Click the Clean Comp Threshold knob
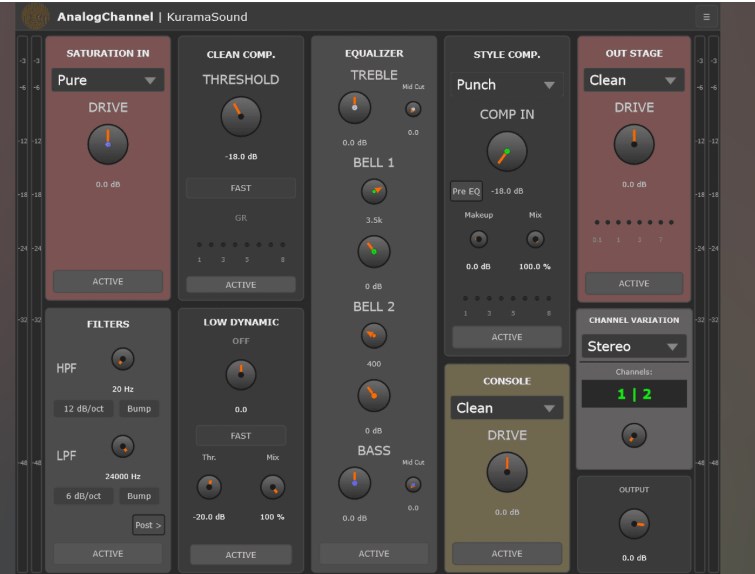Image resolution: width=755 pixels, height=574 pixels. [241, 117]
